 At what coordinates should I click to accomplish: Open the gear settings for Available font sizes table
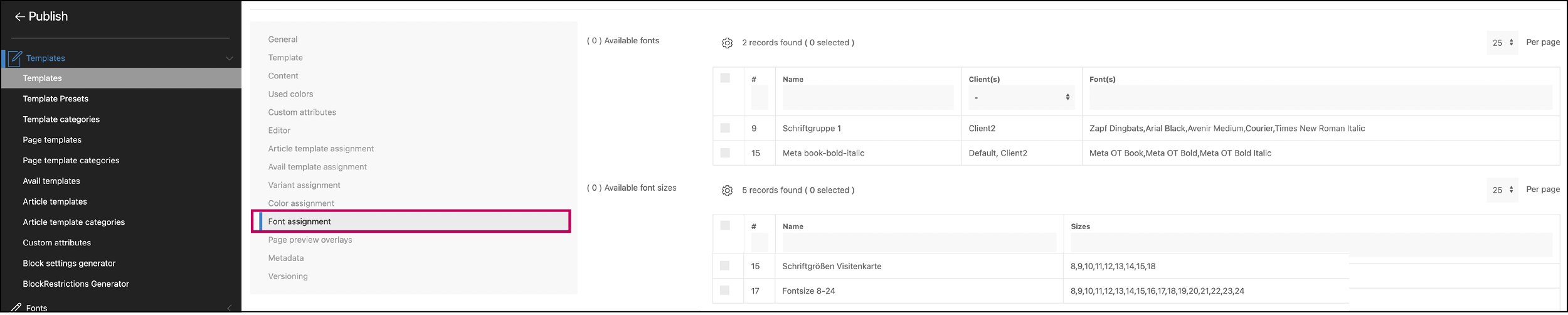click(x=727, y=191)
